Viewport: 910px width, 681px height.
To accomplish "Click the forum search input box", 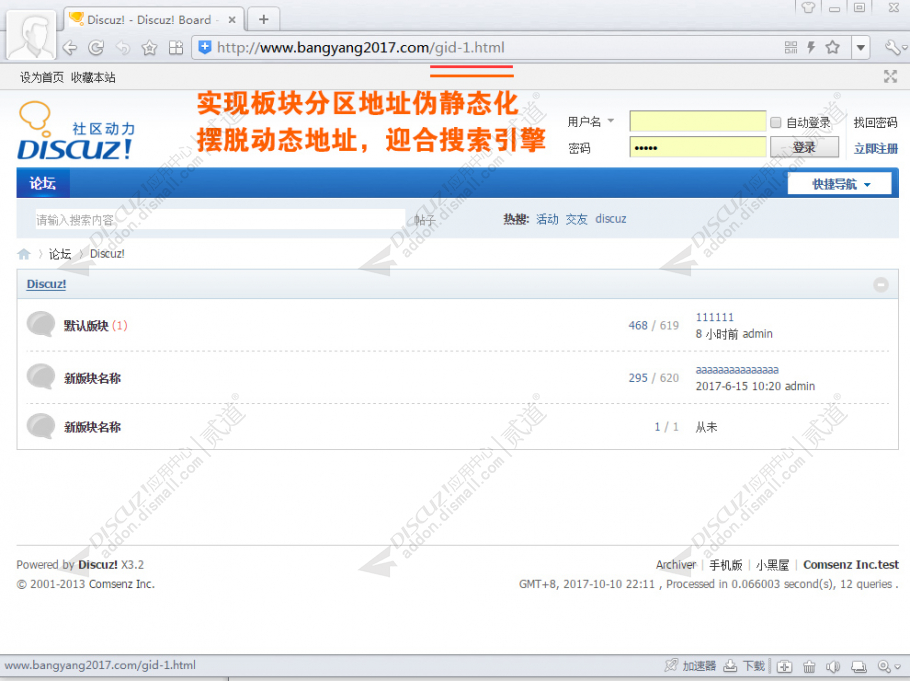I will 221,219.
